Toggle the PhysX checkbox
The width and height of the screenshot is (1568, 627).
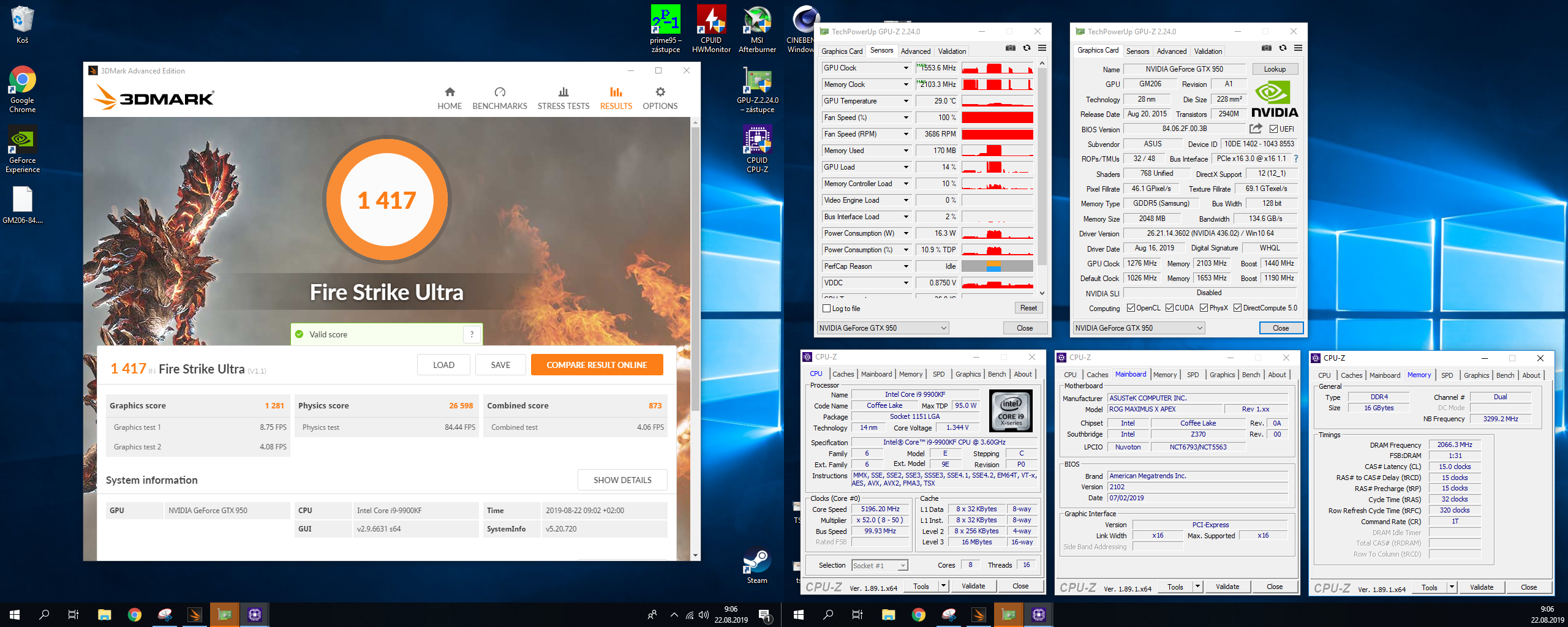tap(1204, 308)
